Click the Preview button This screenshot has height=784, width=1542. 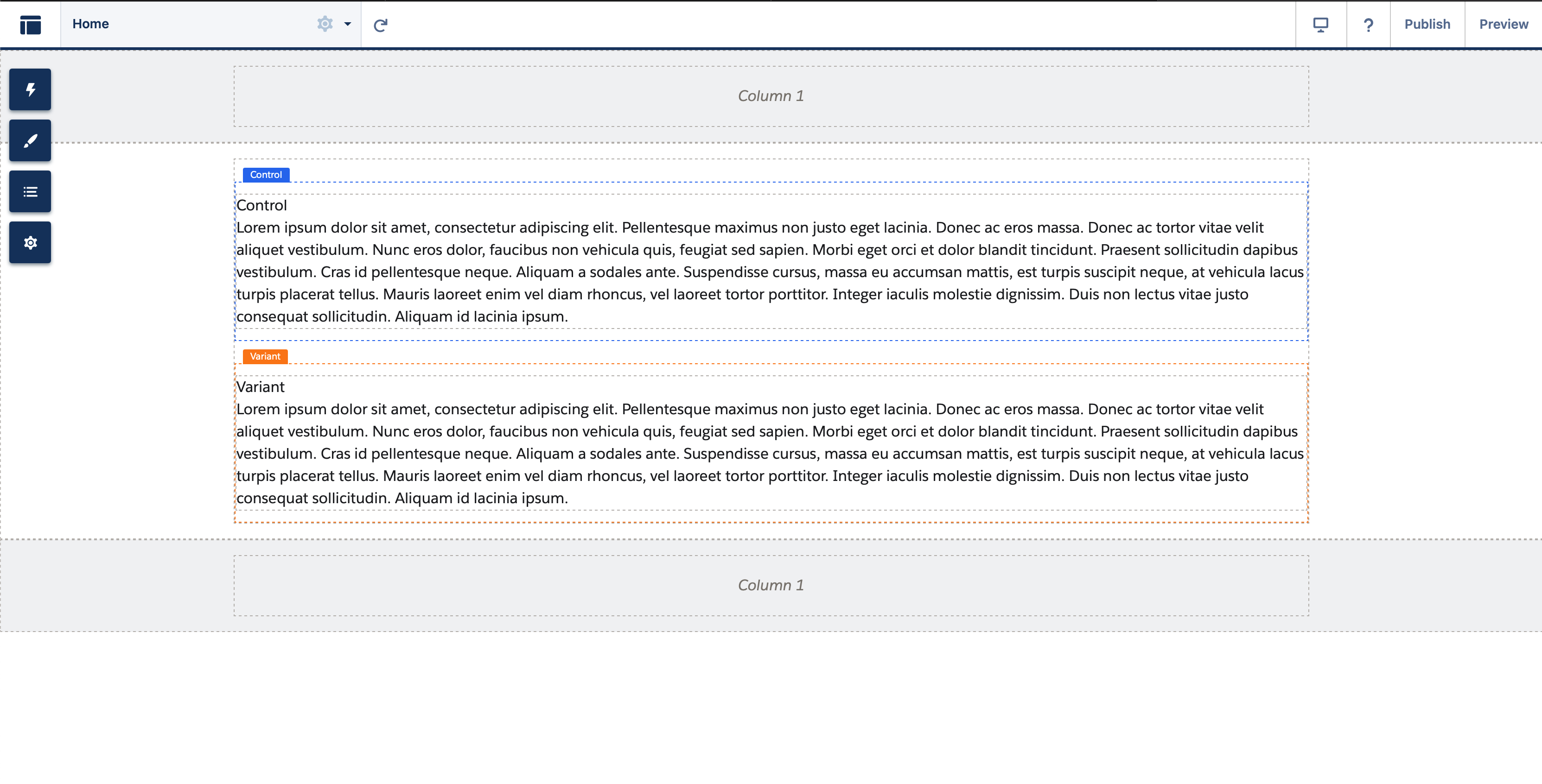point(1504,25)
